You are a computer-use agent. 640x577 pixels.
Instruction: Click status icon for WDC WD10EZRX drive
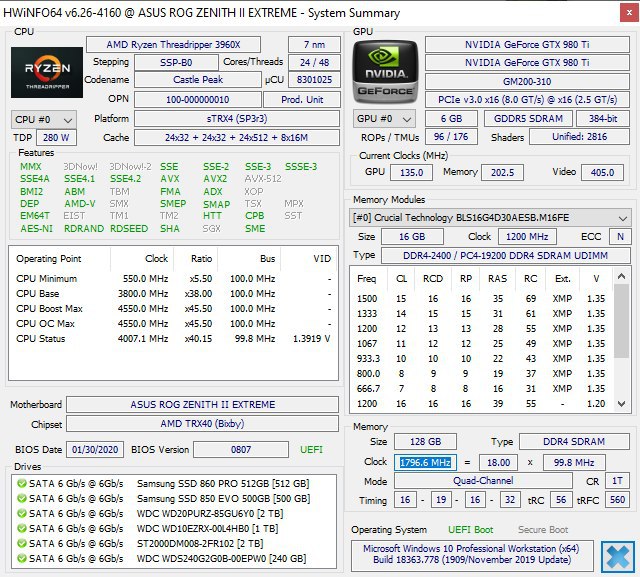22,528
